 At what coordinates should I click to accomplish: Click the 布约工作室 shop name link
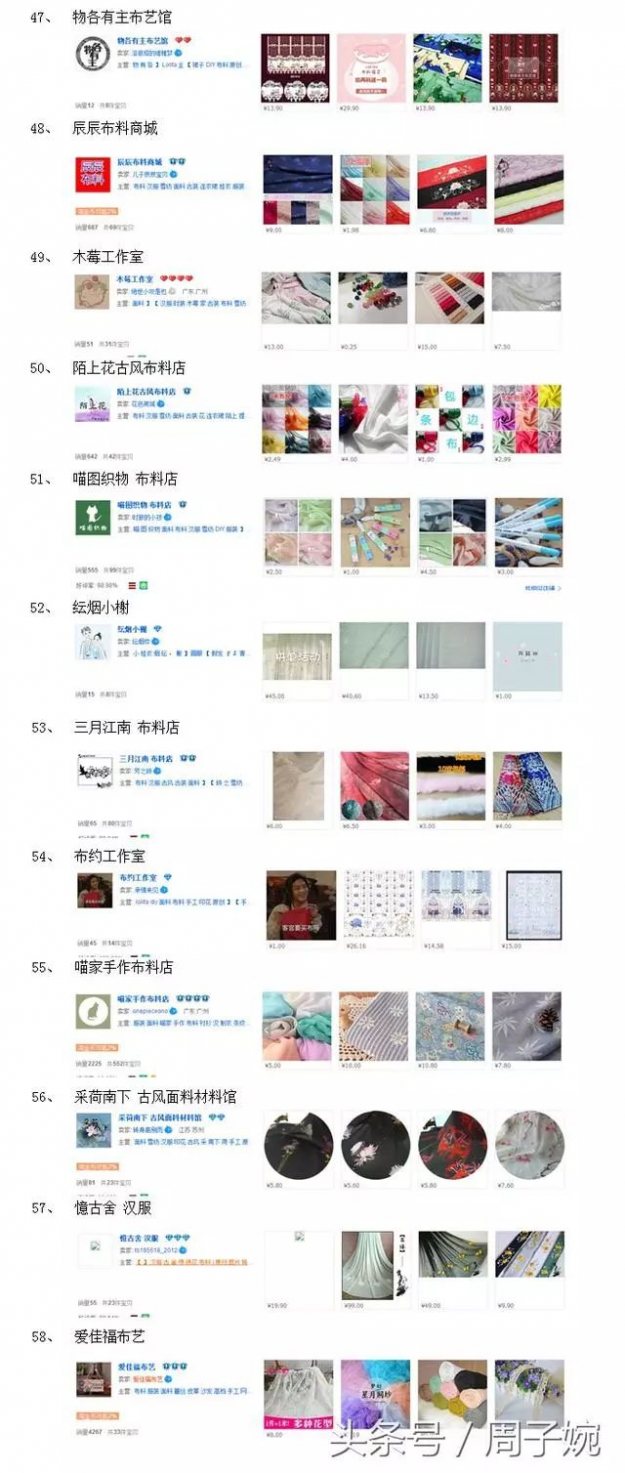(x=139, y=877)
